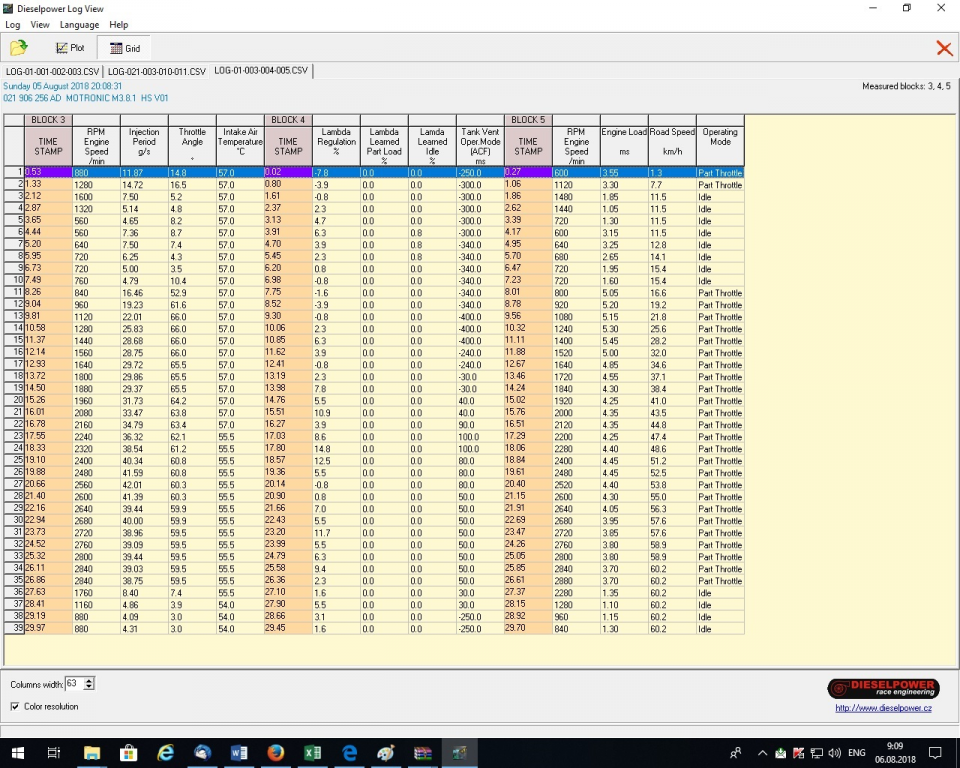Image resolution: width=960 pixels, height=768 pixels.
Task: Switch to LOG-021-003-010-011.CSV tab
Action: pyautogui.click(x=157, y=72)
